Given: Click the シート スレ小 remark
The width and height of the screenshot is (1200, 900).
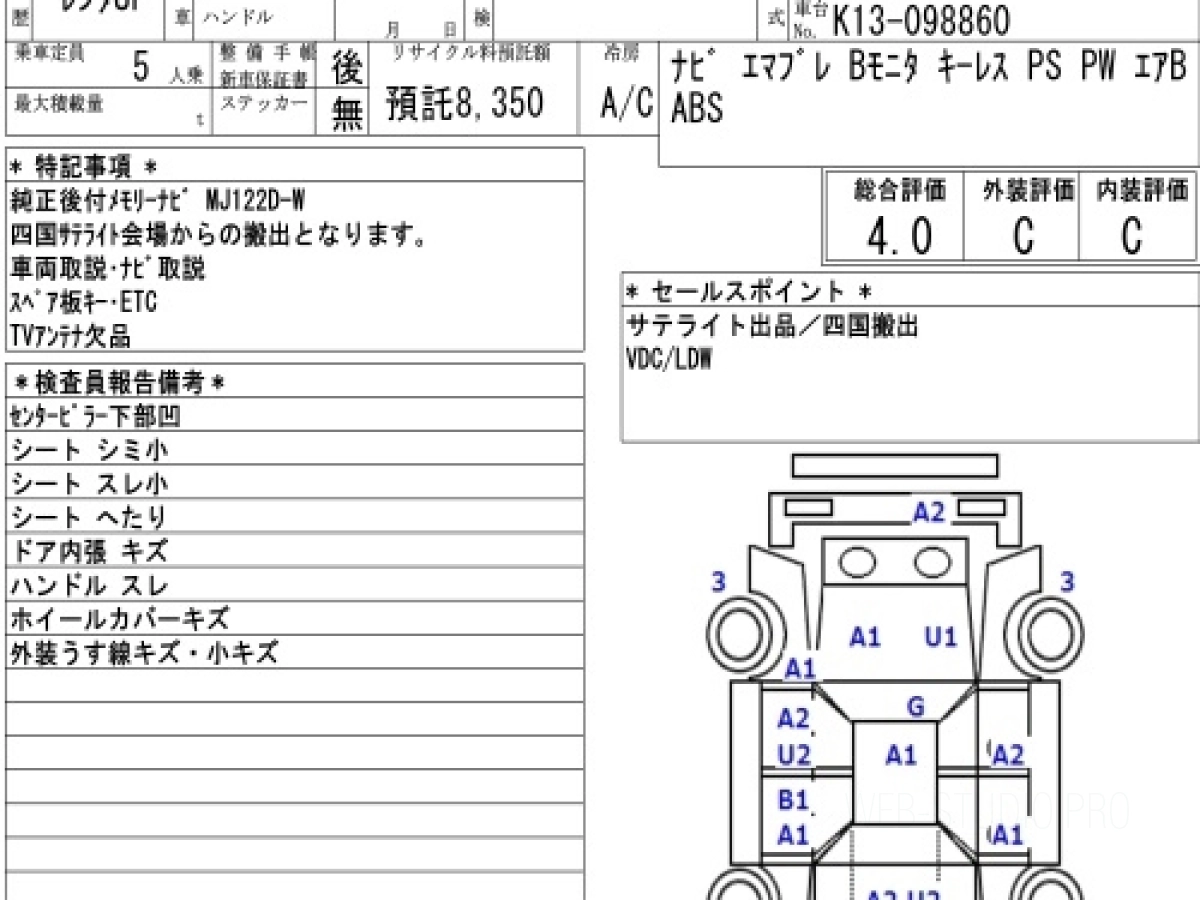Looking at the screenshot, I should pyautogui.click(x=89, y=484).
